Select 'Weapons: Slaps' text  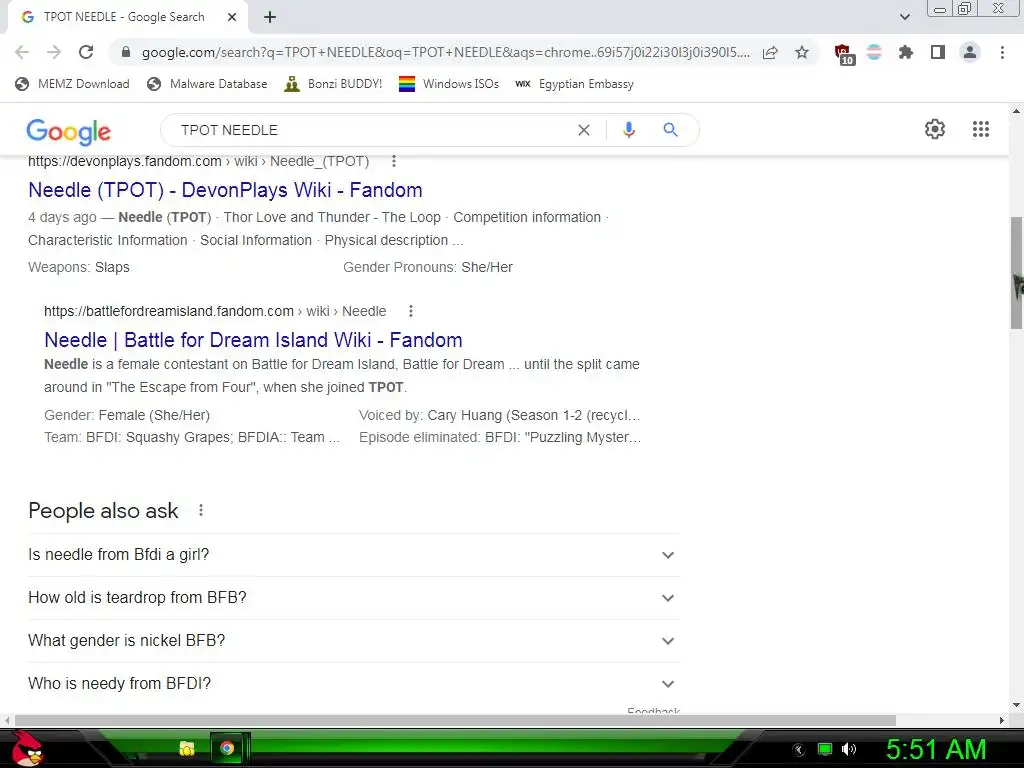click(79, 267)
